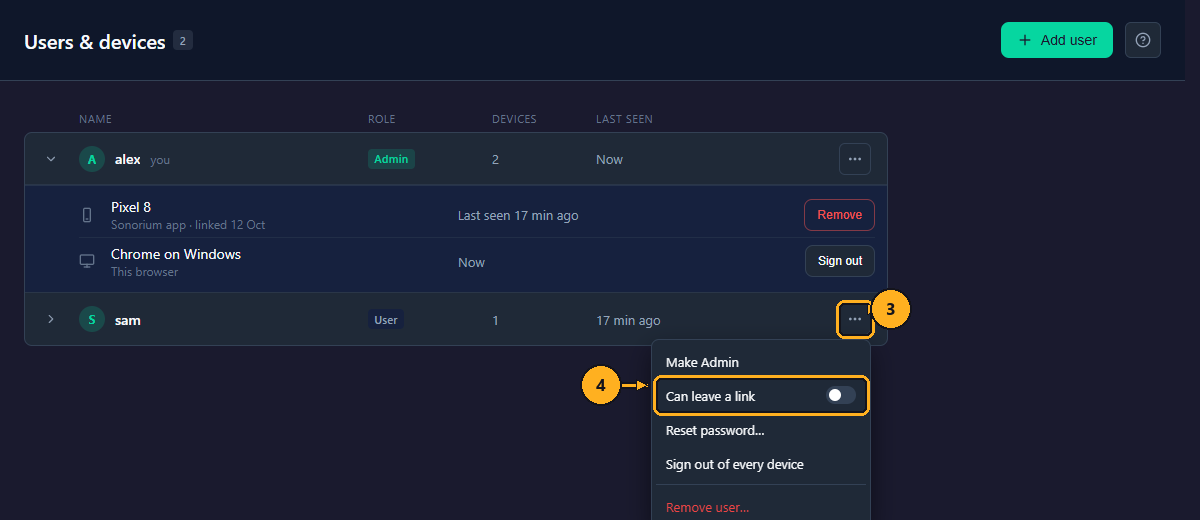Open the help question-mark icon
This screenshot has height=520, width=1200.
point(1143,40)
